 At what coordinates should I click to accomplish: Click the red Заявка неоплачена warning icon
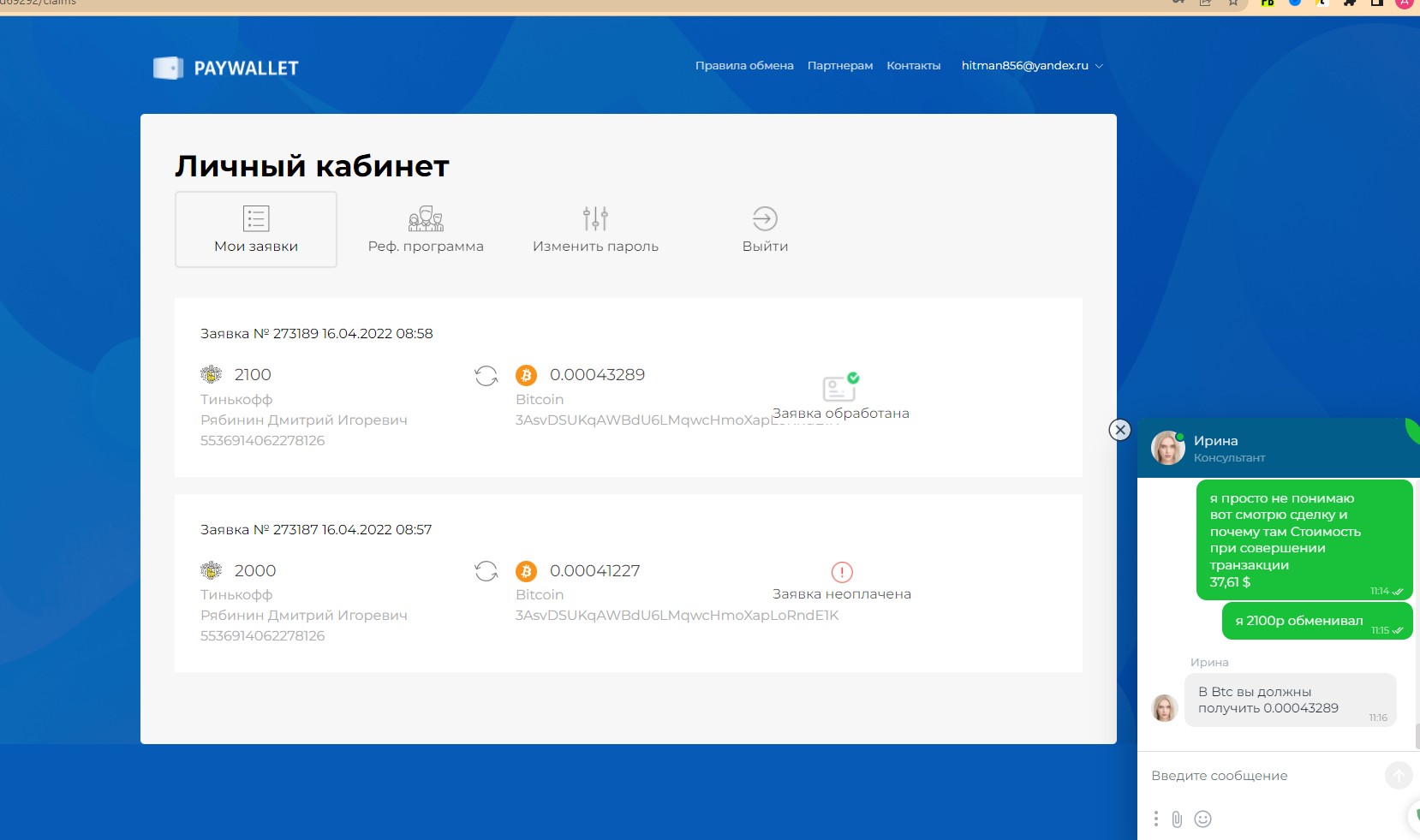point(842,572)
